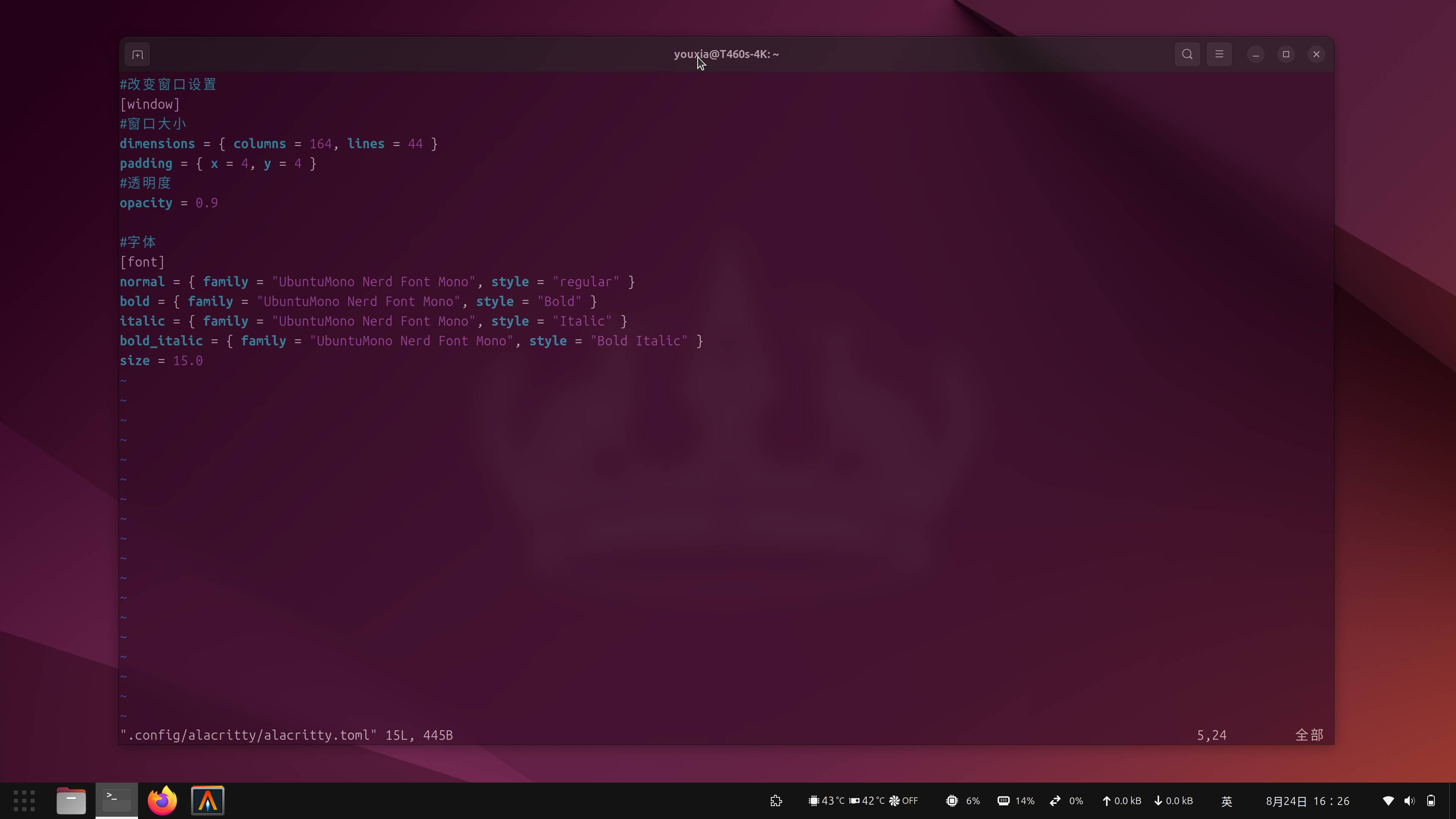Click the comment #窗口大小
Viewport: 1456px width, 819px height.
(x=153, y=124)
